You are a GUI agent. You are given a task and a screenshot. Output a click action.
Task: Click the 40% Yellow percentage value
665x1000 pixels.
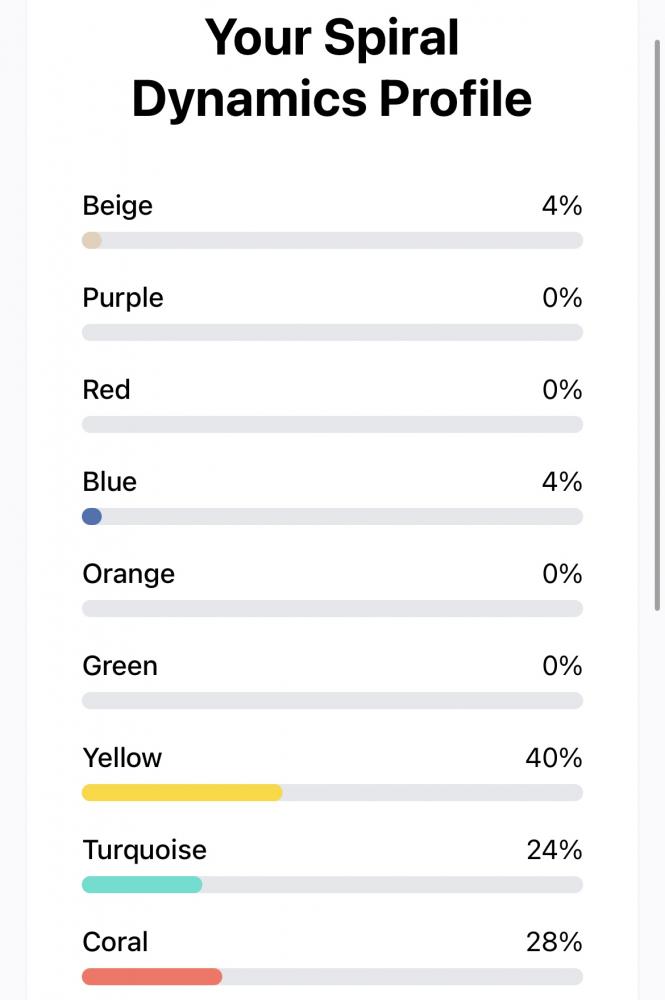coord(553,758)
